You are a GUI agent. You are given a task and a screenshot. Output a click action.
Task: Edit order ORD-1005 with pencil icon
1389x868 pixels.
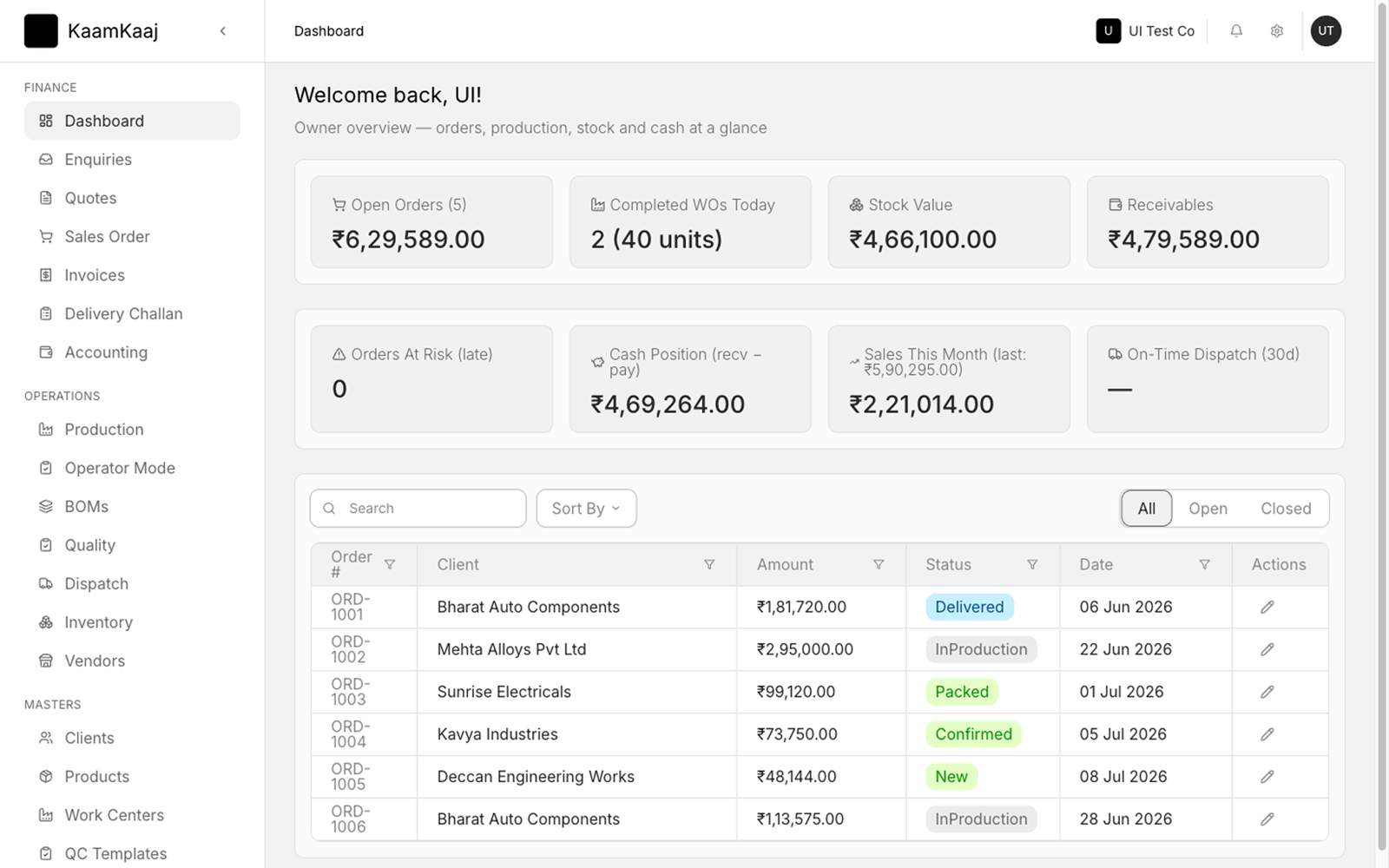point(1267,777)
